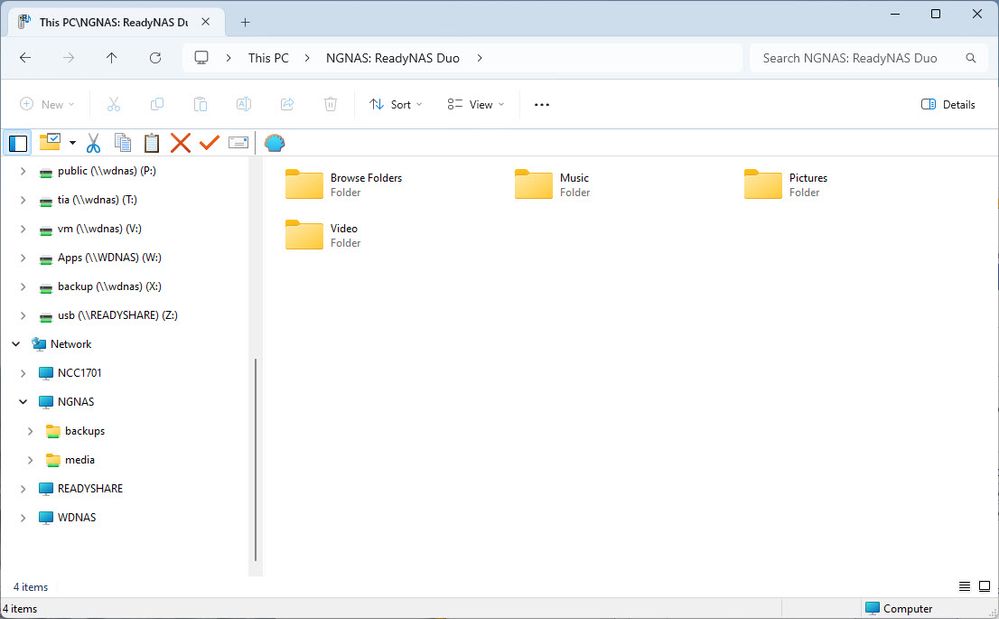Collapse the NGNAS tree node
Image resolution: width=999 pixels, height=619 pixels.
23,402
